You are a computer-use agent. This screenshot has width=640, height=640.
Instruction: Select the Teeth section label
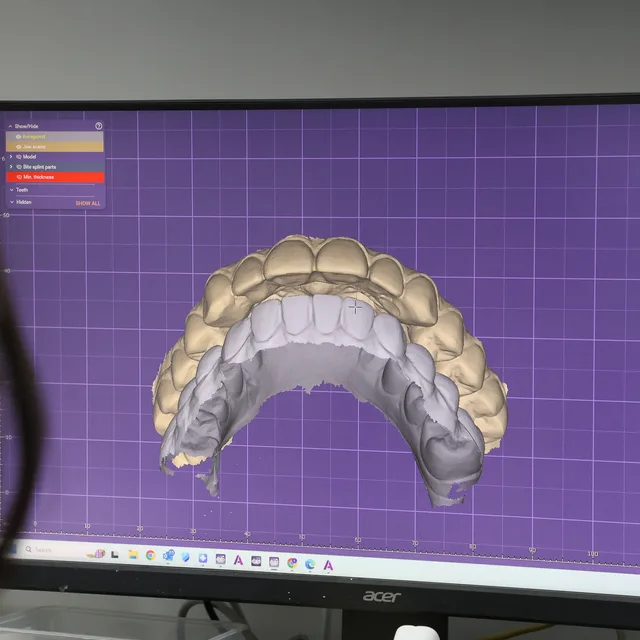[22, 190]
